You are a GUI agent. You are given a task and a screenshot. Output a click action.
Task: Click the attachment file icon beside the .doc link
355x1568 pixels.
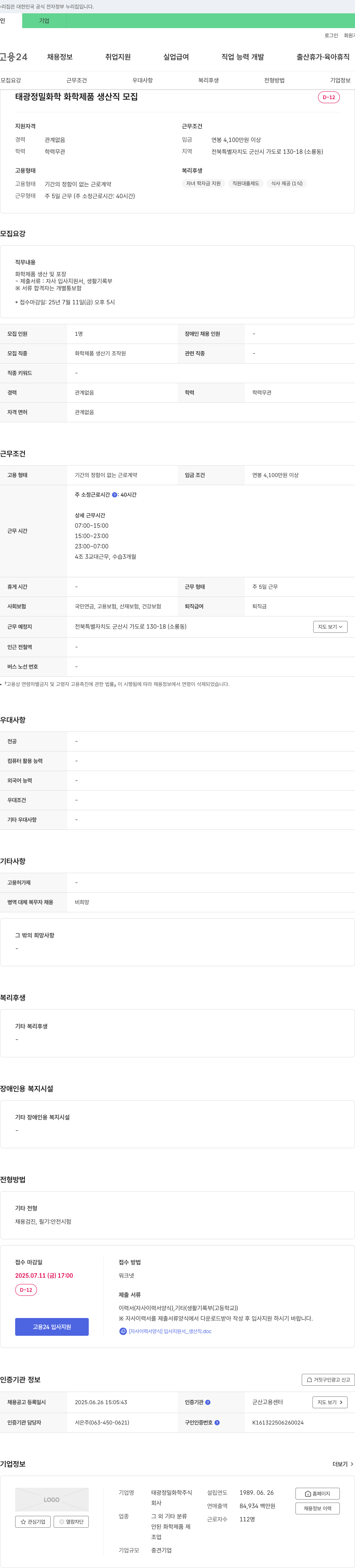[123, 1331]
